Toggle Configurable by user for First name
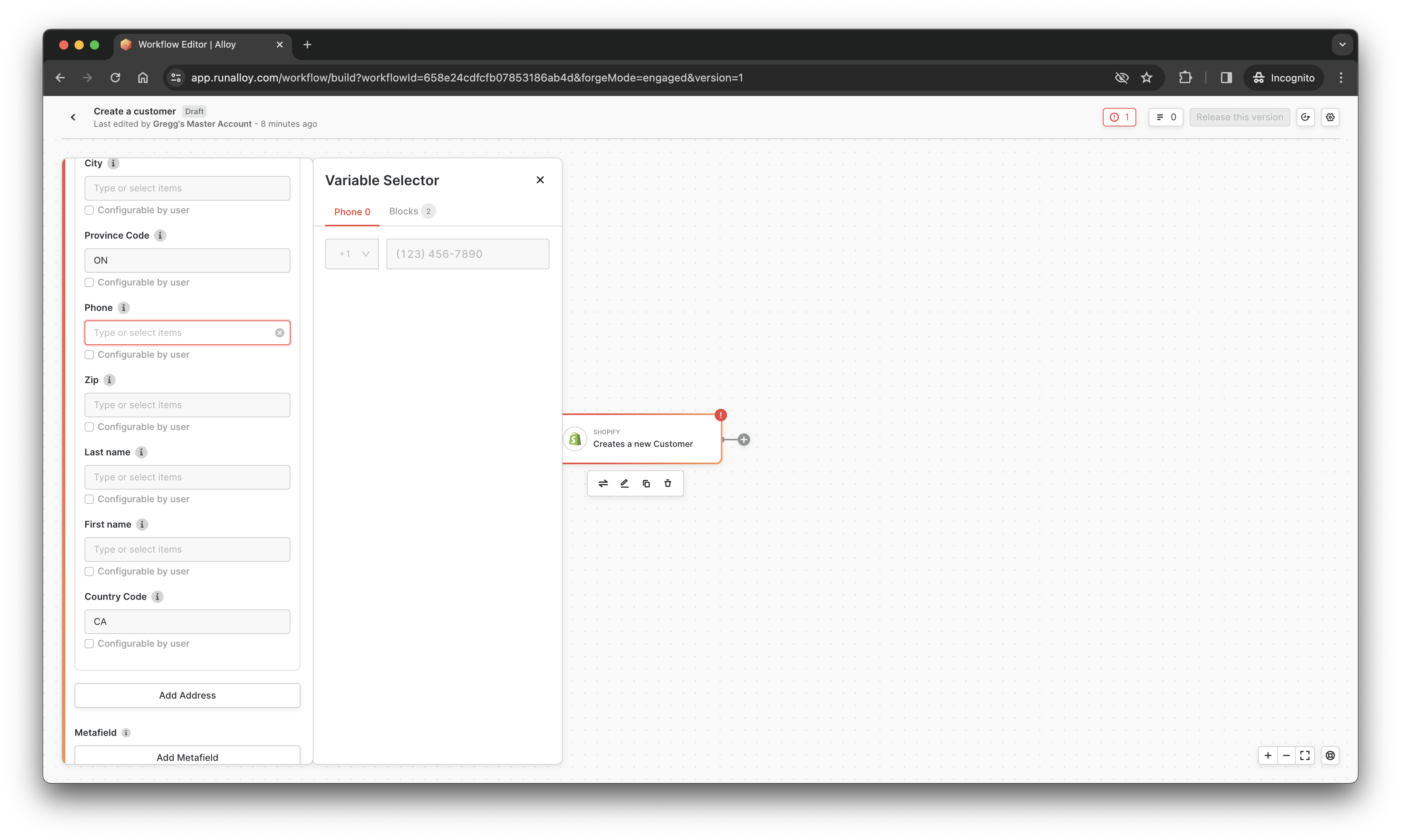The height and width of the screenshot is (840, 1401). [x=89, y=572]
